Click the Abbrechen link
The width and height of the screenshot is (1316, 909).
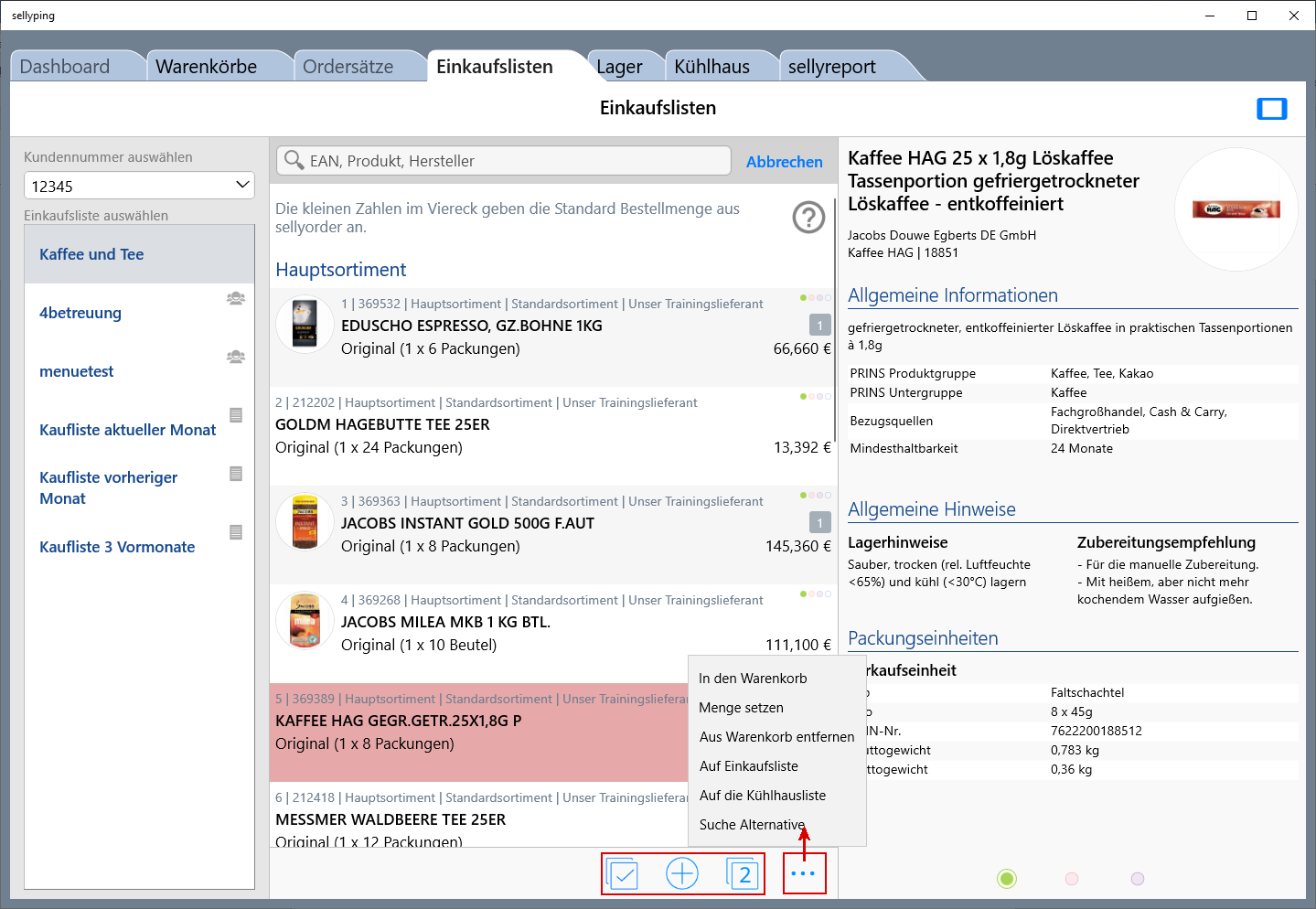pos(784,162)
